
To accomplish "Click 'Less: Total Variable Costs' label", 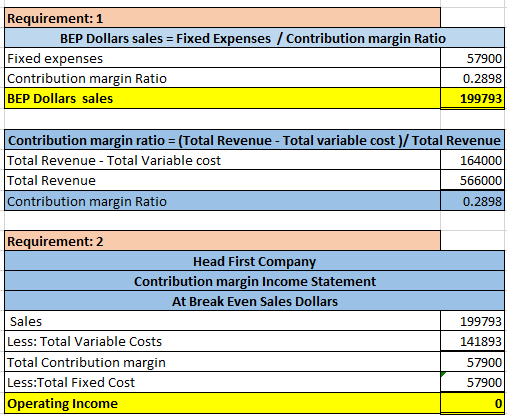I will pos(222,341).
